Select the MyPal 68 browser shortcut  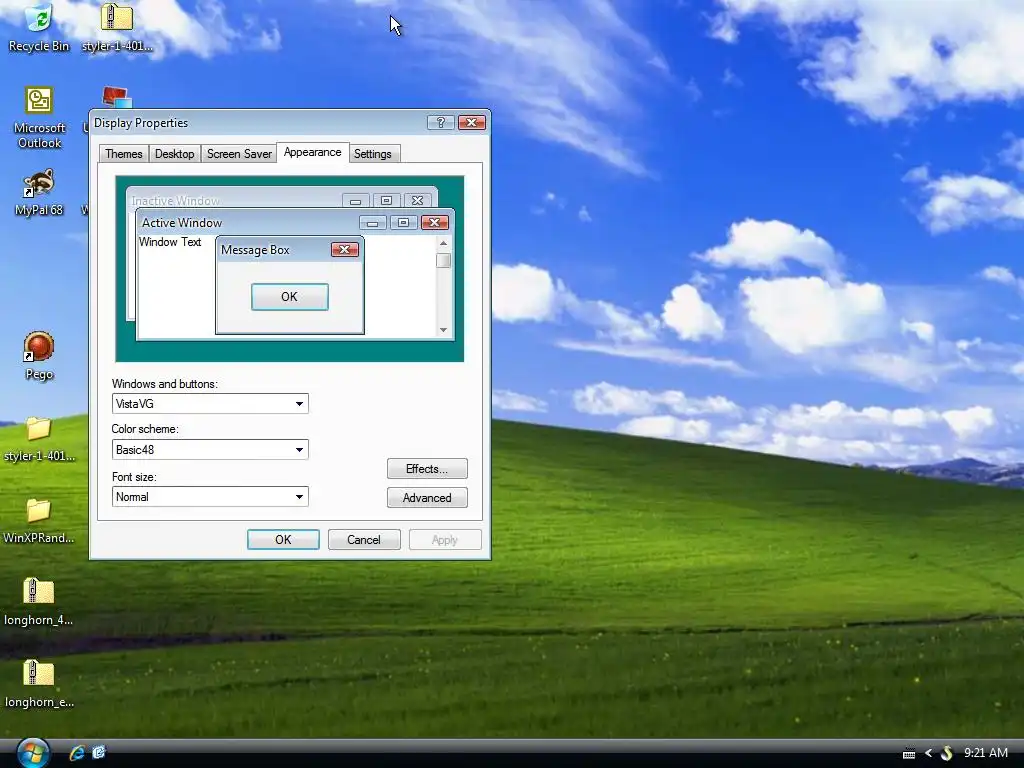coord(39,193)
